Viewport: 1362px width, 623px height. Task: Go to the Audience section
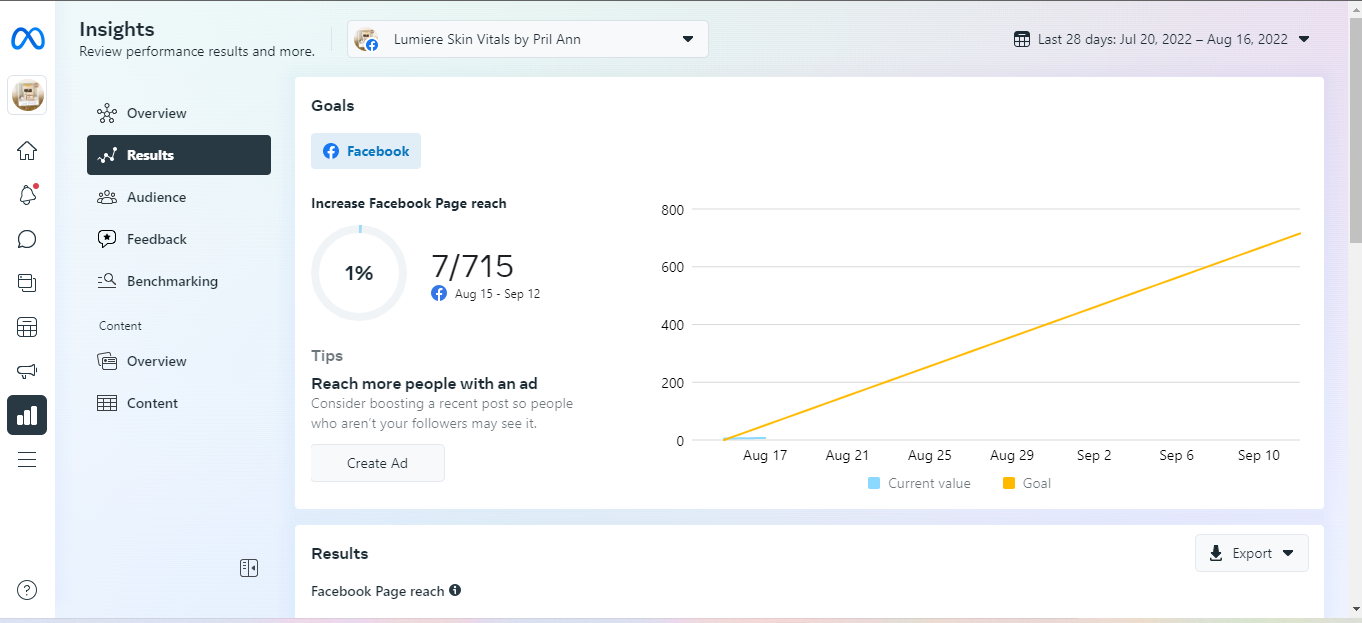tap(156, 197)
